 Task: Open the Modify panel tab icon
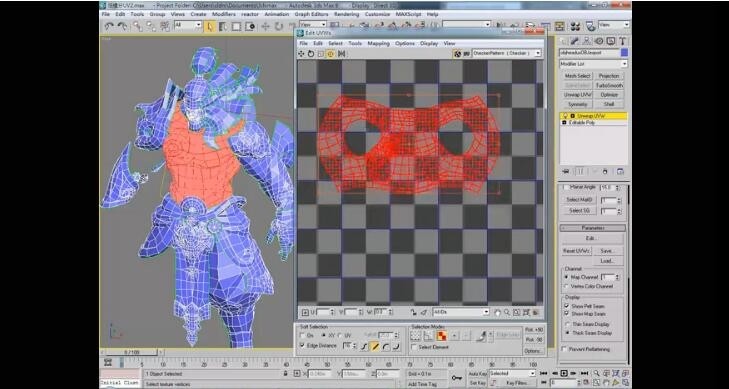pyautogui.click(x=575, y=41)
